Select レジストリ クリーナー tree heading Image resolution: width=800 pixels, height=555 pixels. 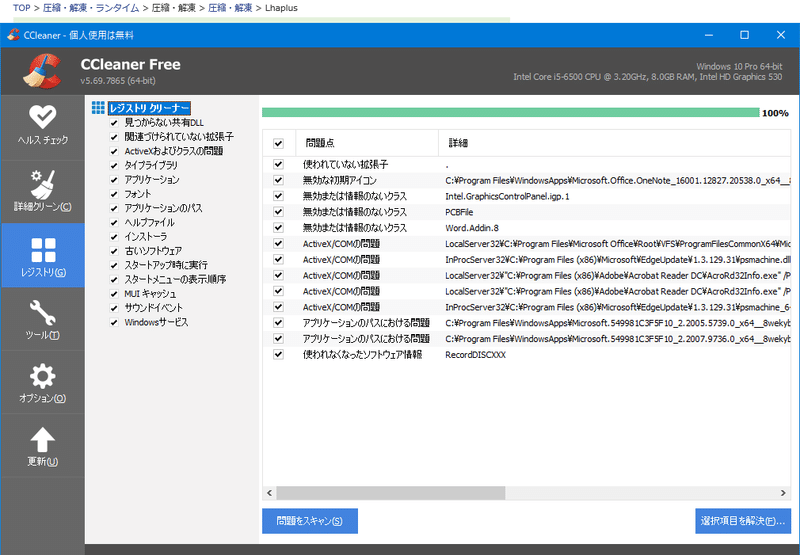tap(149, 108)
